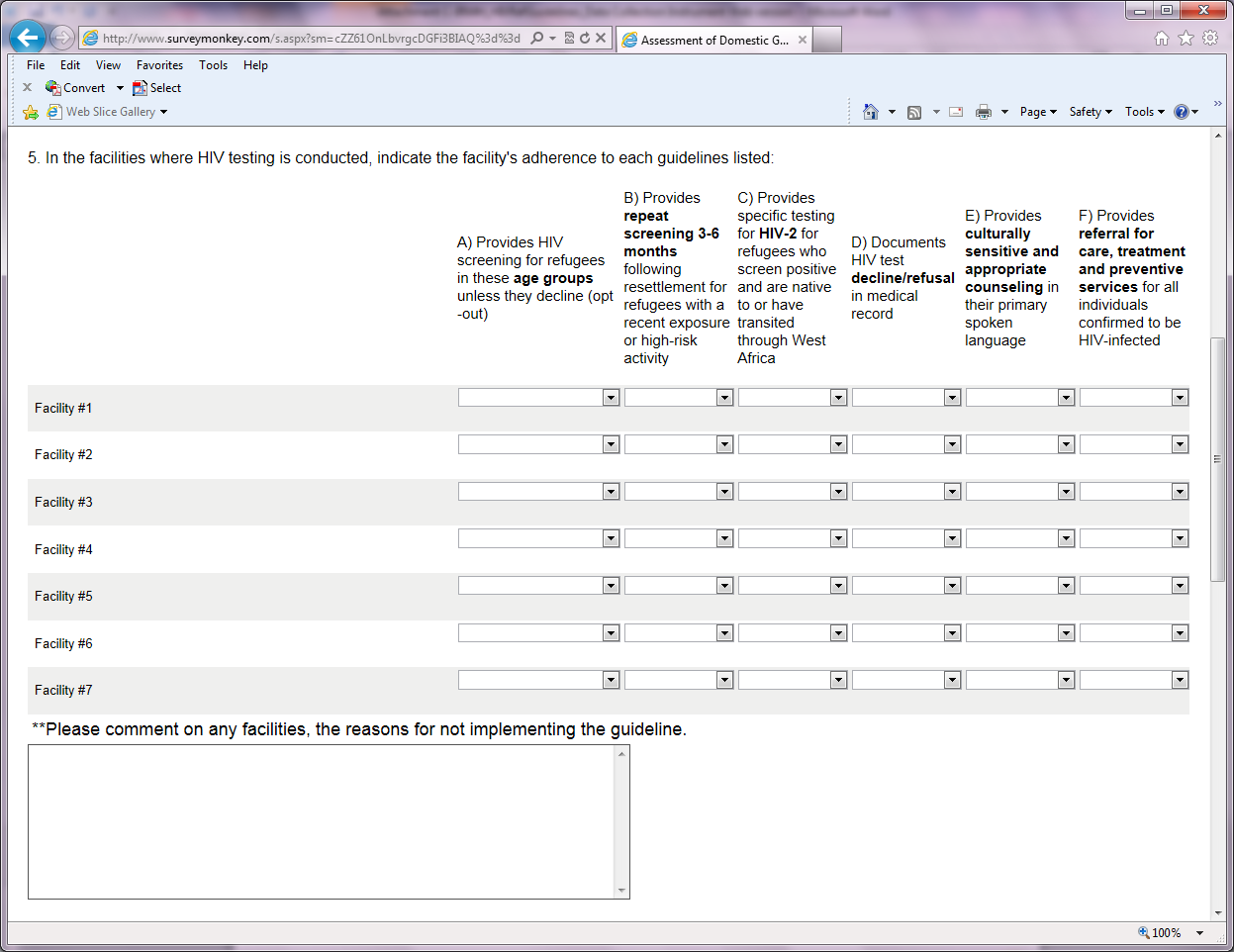Click the Home icon in command bar
Image resolution: width=1234 pixels, height=952 pixels.
tap(871, 112)
